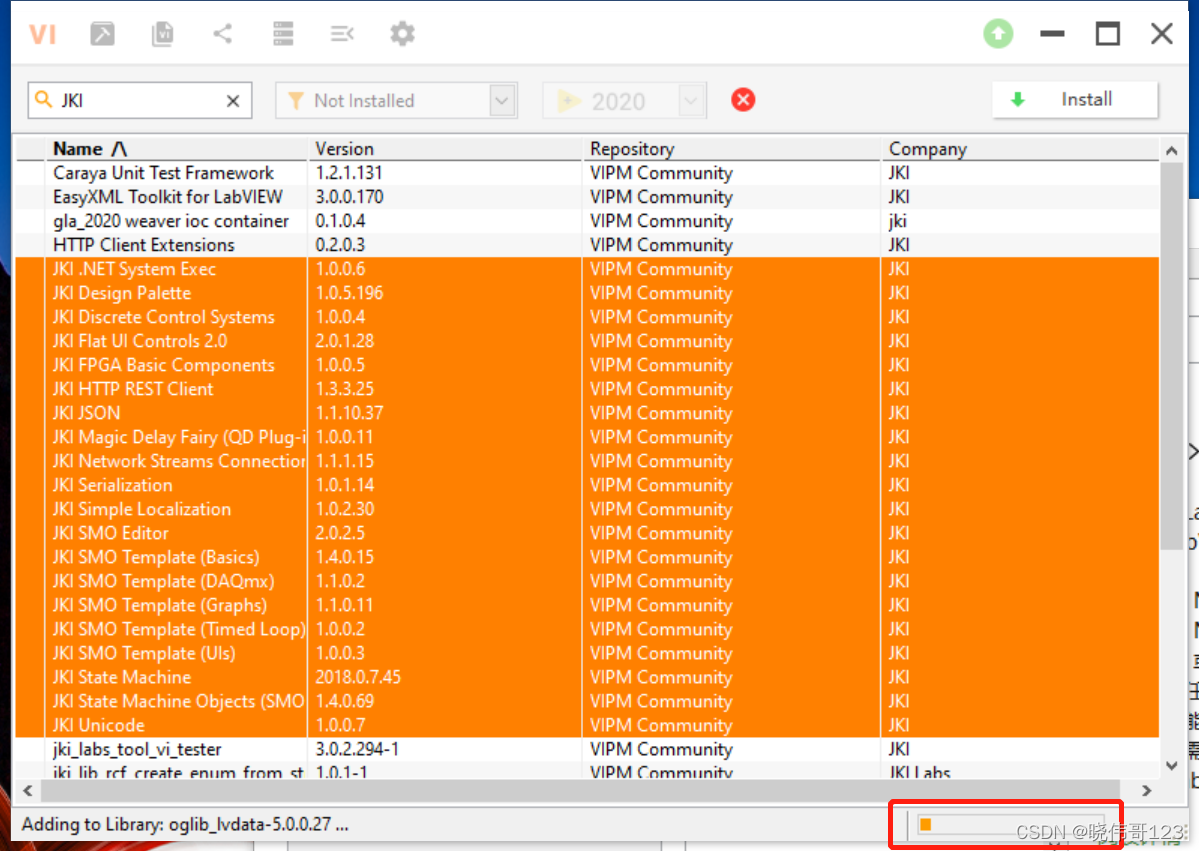Click horizontal scrollbar left arrow
This screenshot has width=1199, height=851.
point(28,791)
